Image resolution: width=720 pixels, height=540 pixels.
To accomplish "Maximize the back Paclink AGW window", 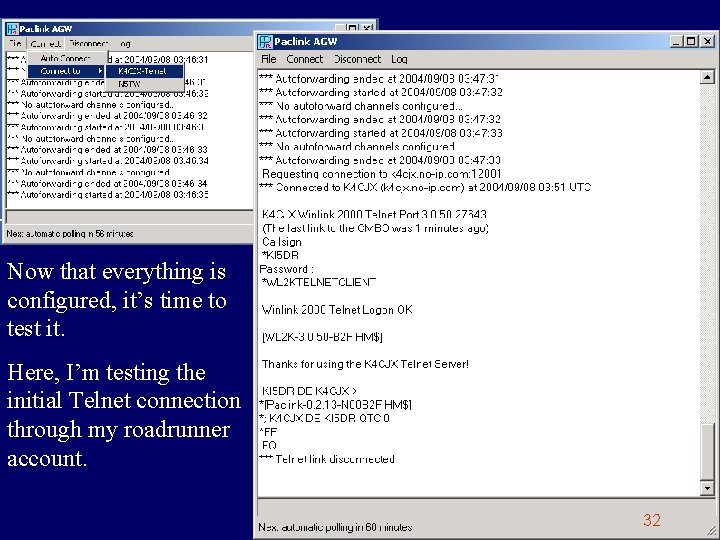I will coord(352,28).
